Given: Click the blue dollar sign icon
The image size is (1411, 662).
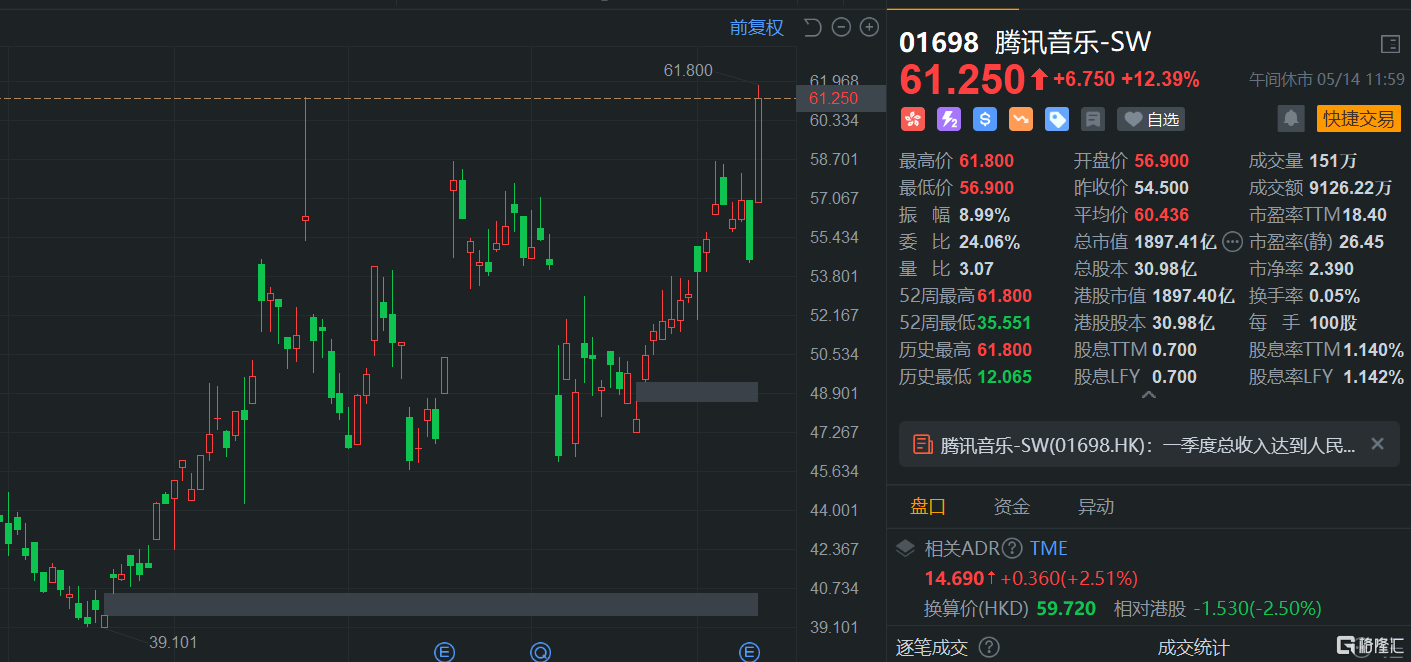Looking at the screenshot, I should (985, 120).
